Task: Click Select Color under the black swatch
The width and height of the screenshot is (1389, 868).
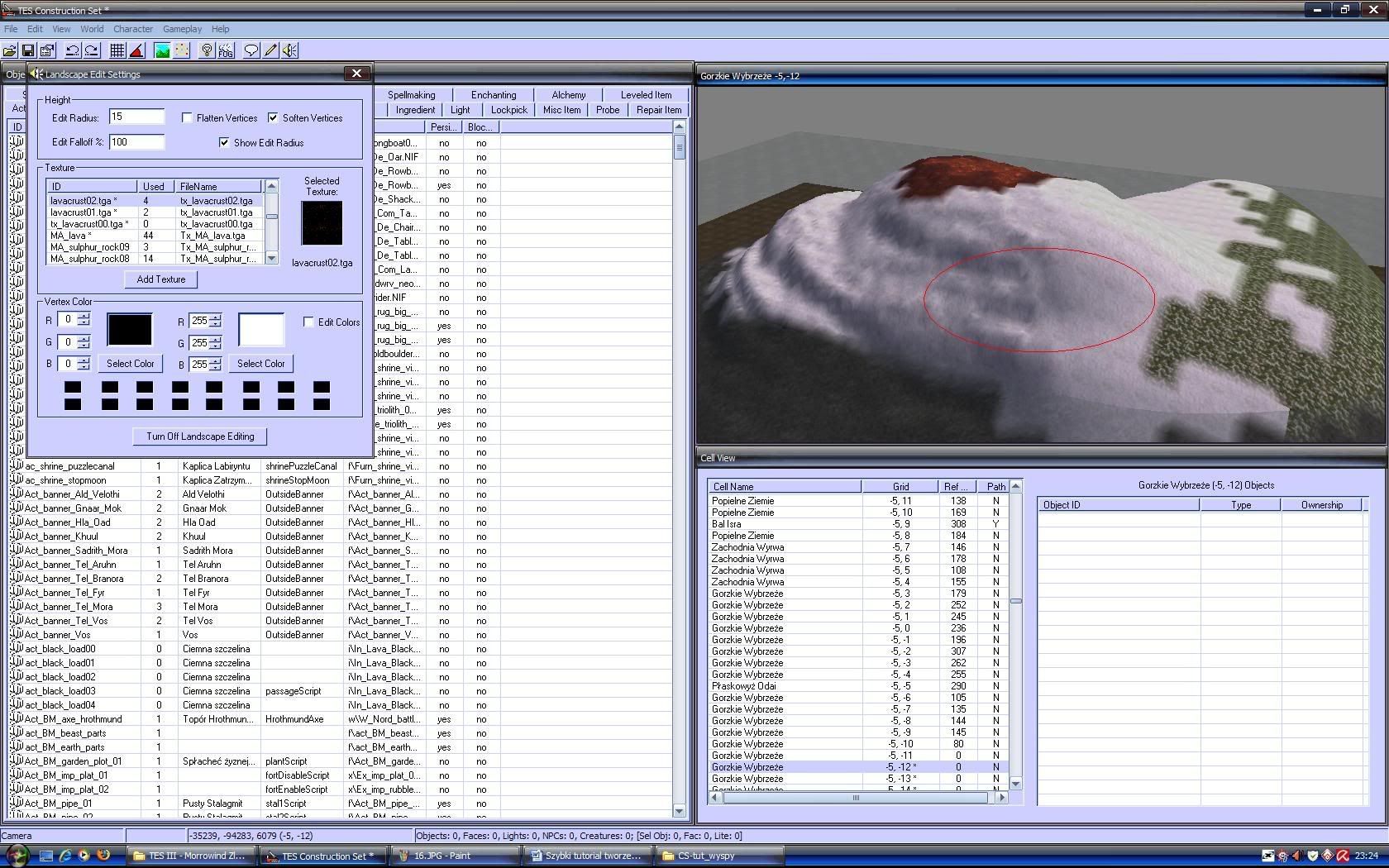Action: [x=131, y=364]
